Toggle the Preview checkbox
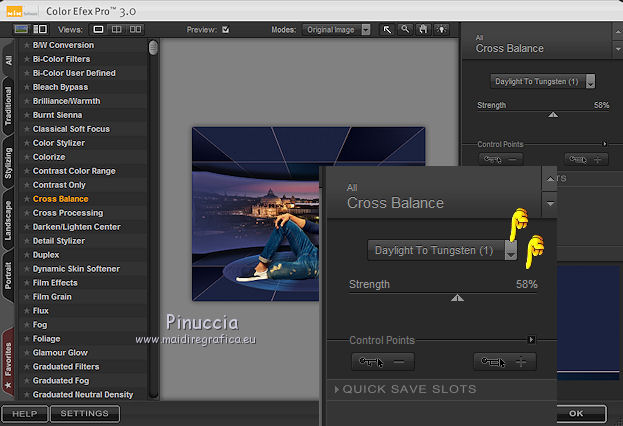This screenshot has height=426, width=623. (x=226, y=29)
